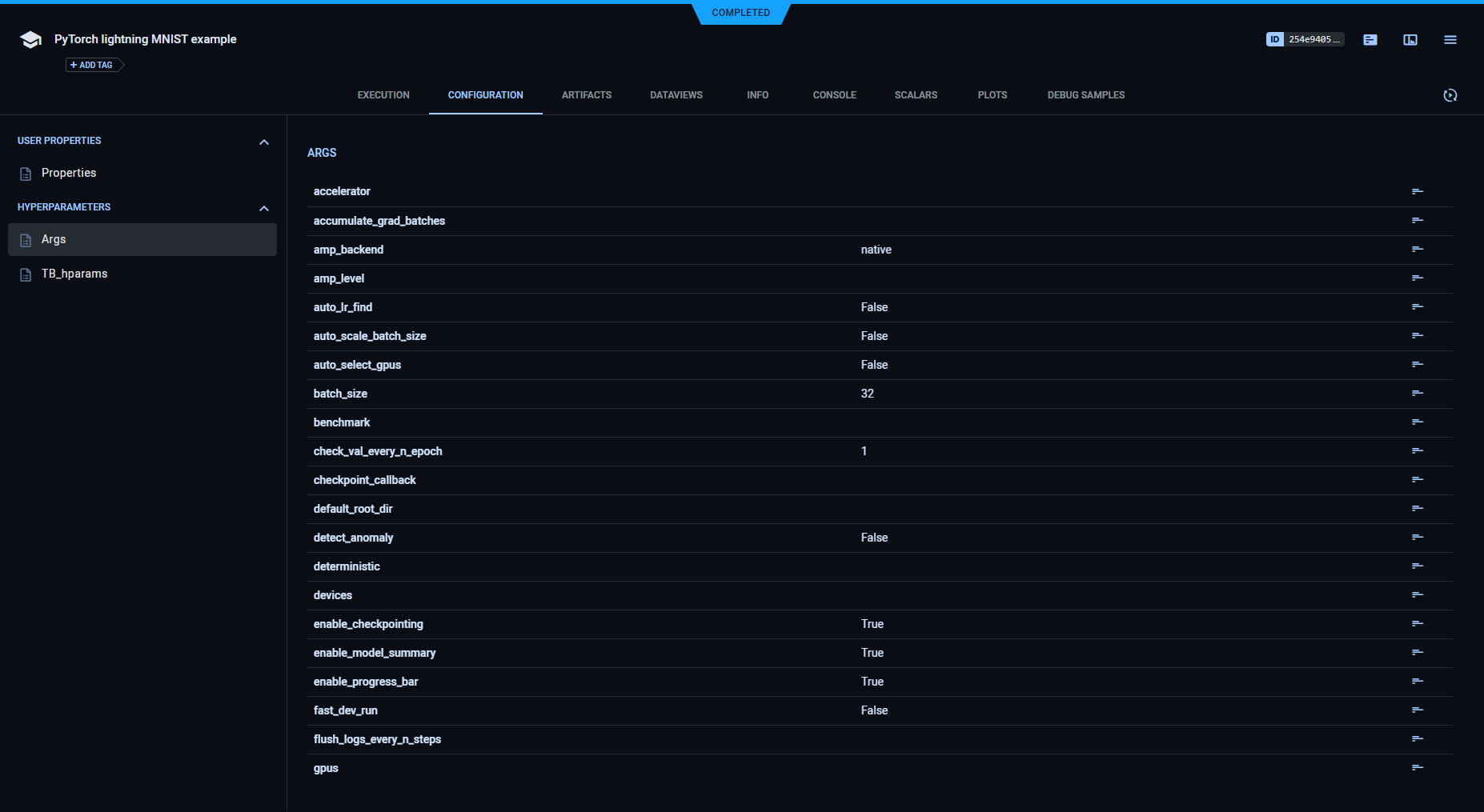Open the hamburger menu icon

(x=1450, y=40)
